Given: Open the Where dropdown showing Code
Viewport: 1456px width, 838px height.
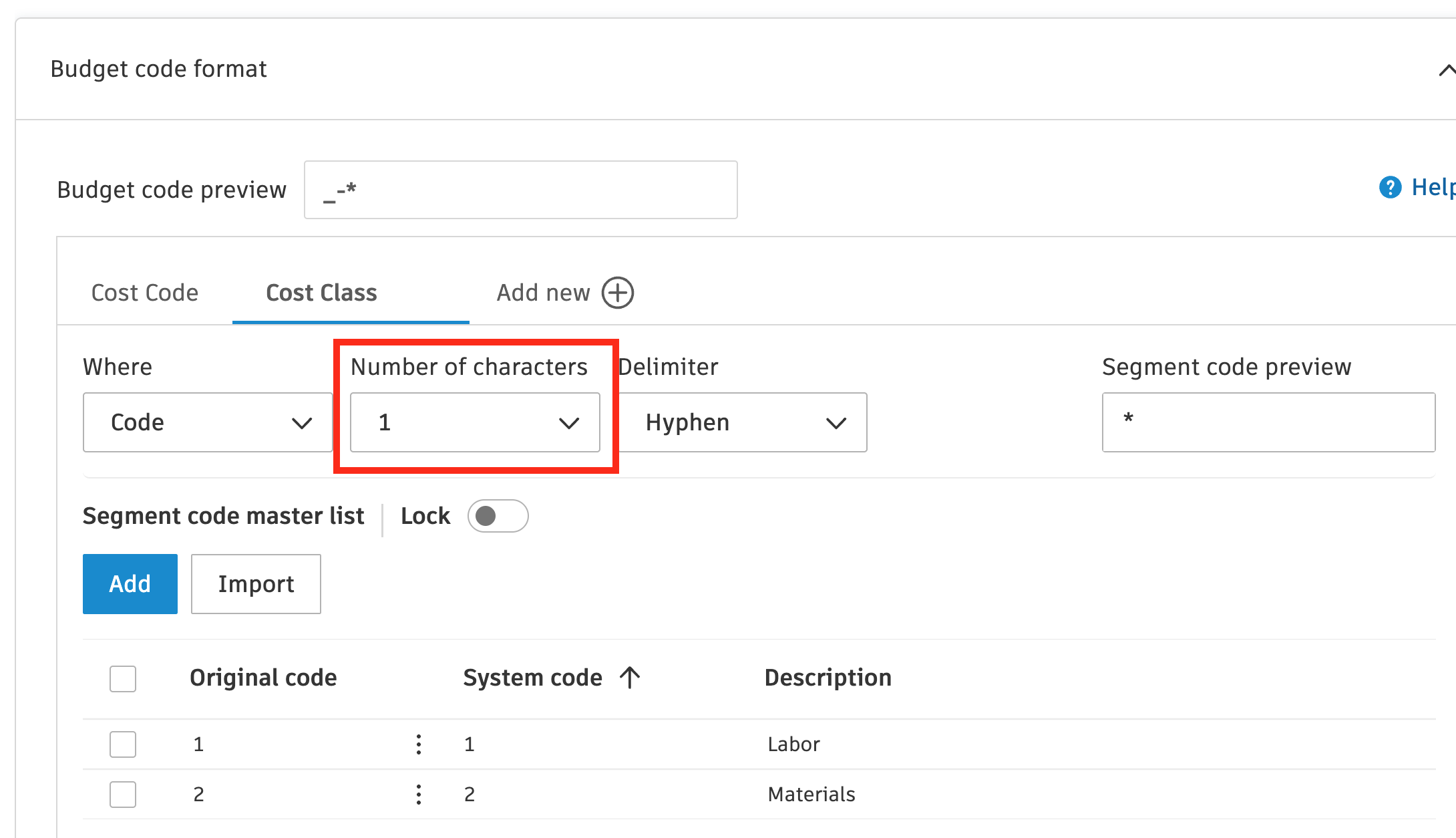Looking at the screenshot, I should [x=207, y=422].
